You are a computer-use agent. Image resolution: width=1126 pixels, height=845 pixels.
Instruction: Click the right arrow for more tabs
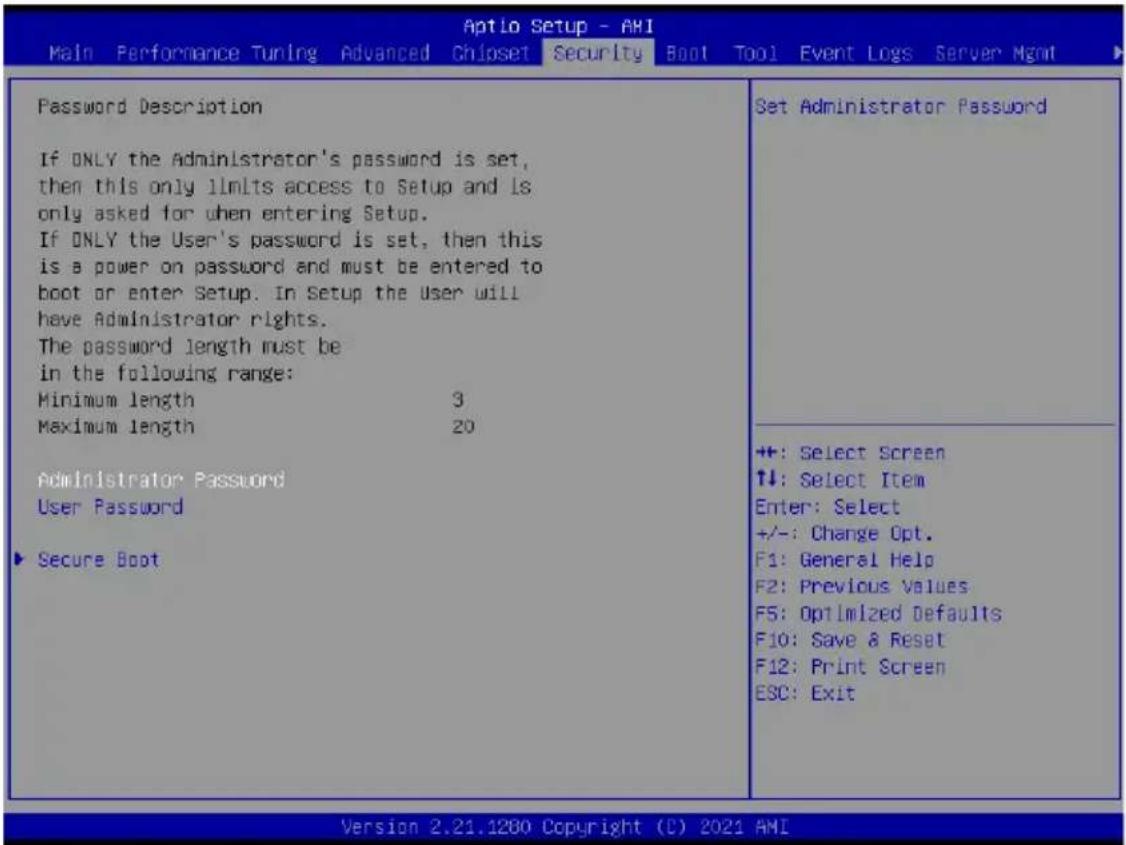coord(1117,52)
